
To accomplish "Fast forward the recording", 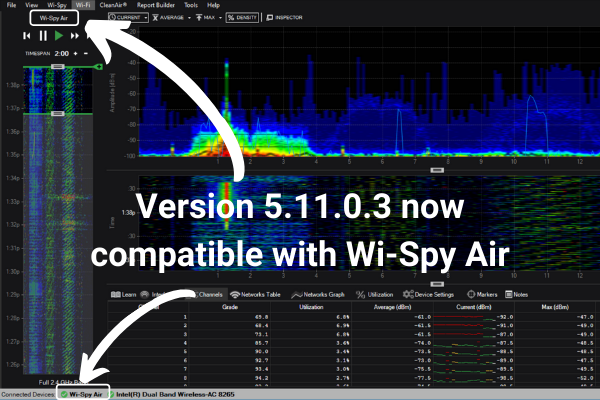I will (75, 36).
